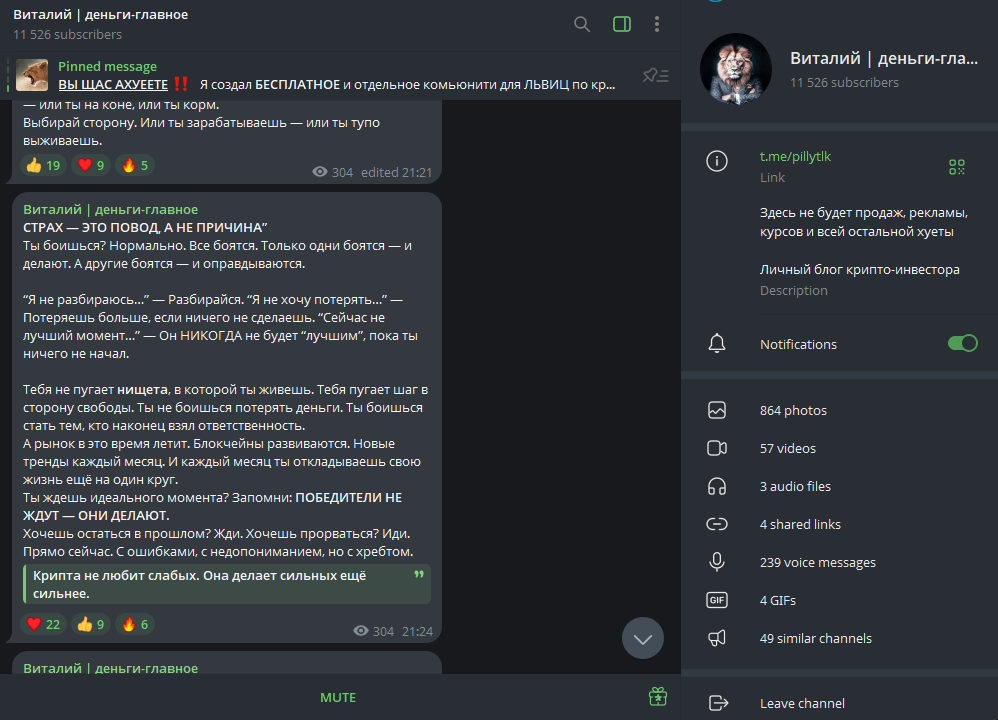Screen dimensions: 998x720
Task: React with heart showing 22
Action: (x=44, y=625)
